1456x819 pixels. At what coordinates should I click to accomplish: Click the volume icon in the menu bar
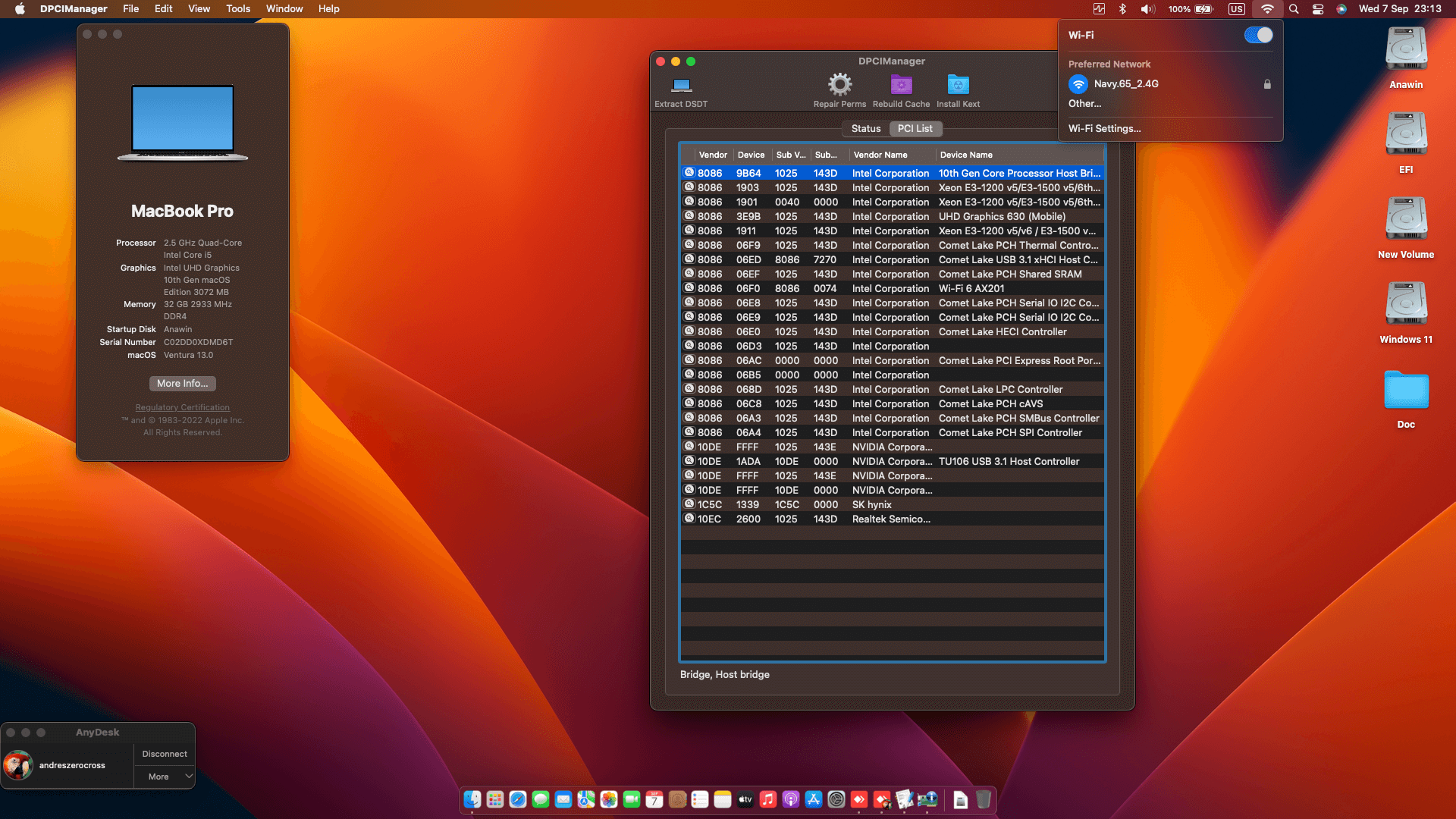coord(1147,9)
